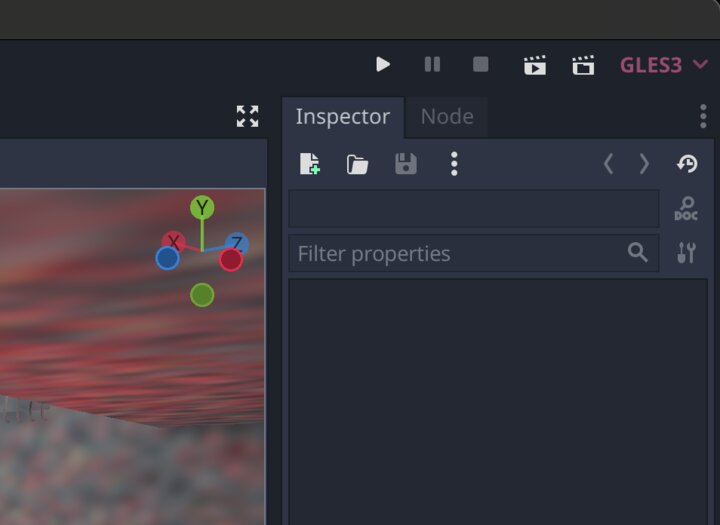Open history of recently edited objects
The height and width of the screenshot is (525, 720).
687,164
